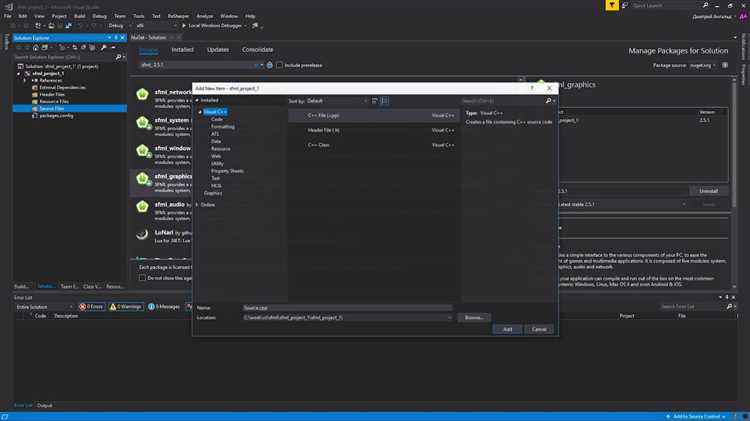This screenshot has height=421, width=750.
Task: Select Data category
Action: click(x=216, y=142)
